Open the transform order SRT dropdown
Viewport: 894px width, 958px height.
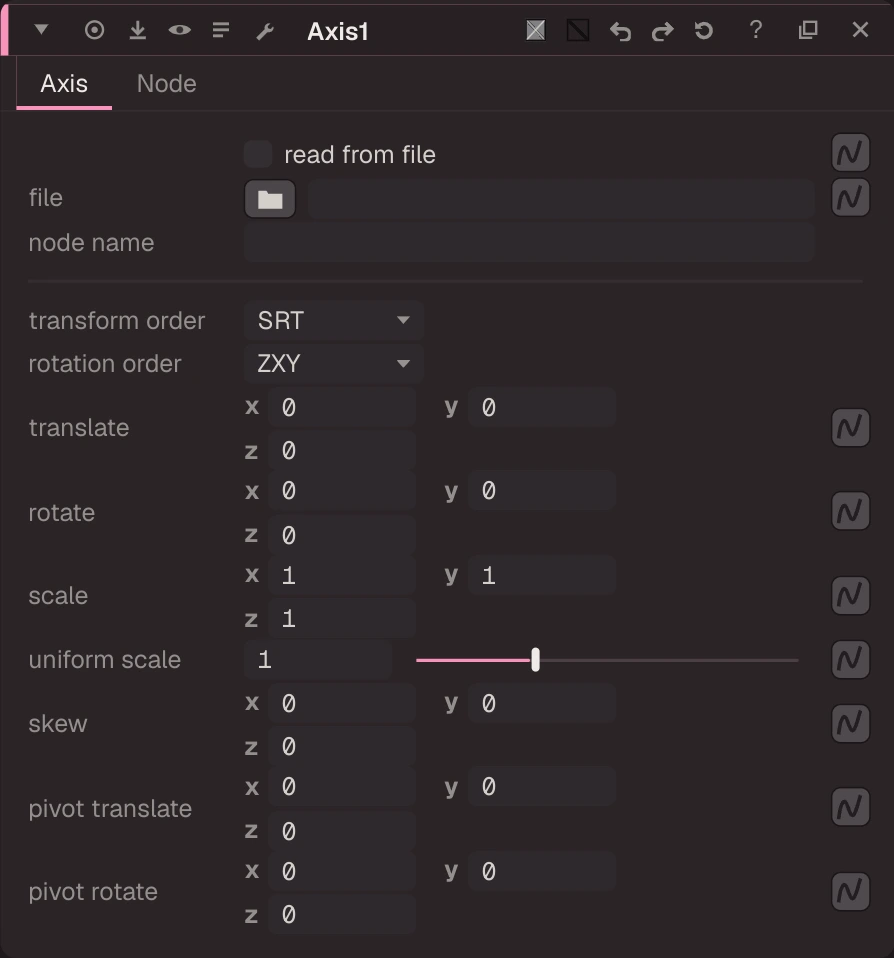pos(334,320)
